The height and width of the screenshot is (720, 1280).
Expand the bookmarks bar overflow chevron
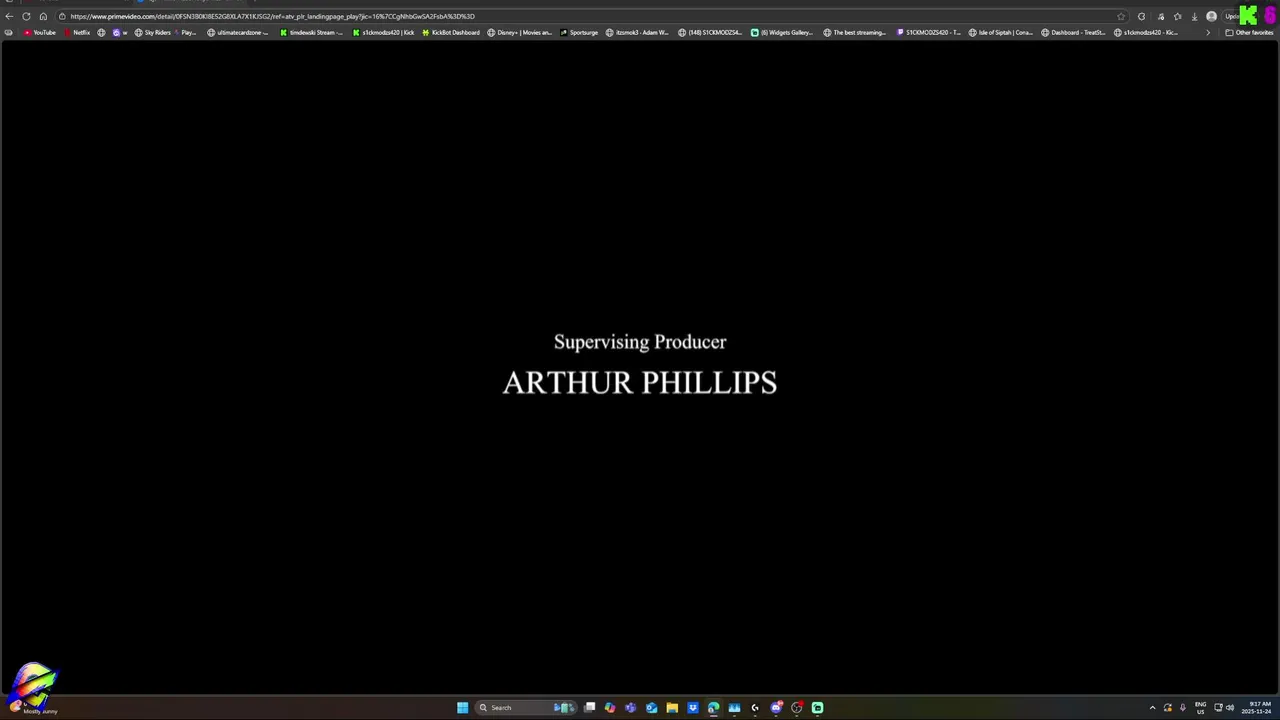click(x=1207, y=32)
